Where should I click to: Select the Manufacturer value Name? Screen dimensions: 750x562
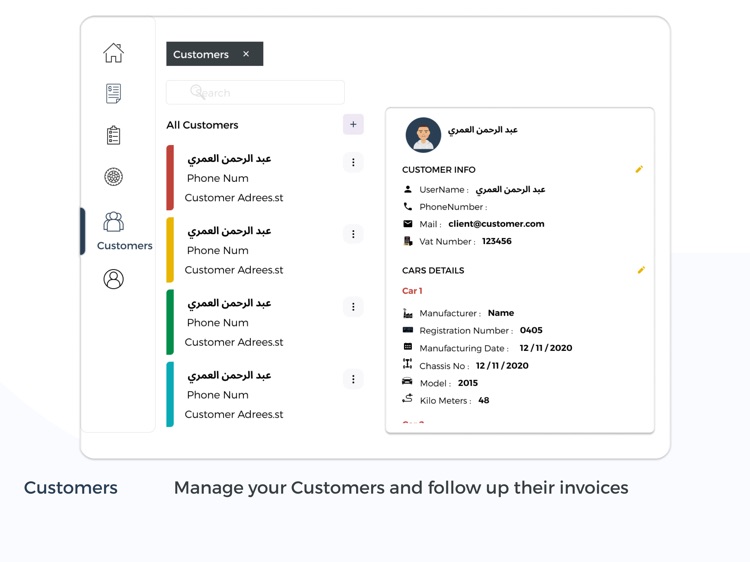click(x=501, y=313)
